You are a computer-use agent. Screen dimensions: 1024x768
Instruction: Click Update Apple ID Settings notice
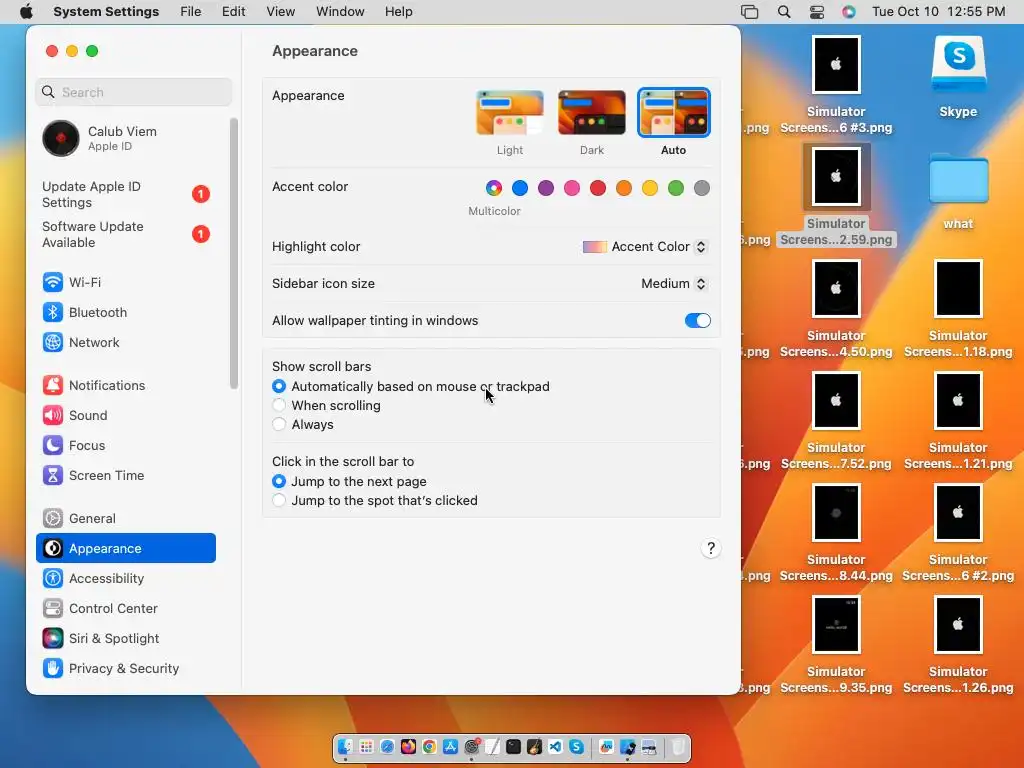click(x=125, y=195)
